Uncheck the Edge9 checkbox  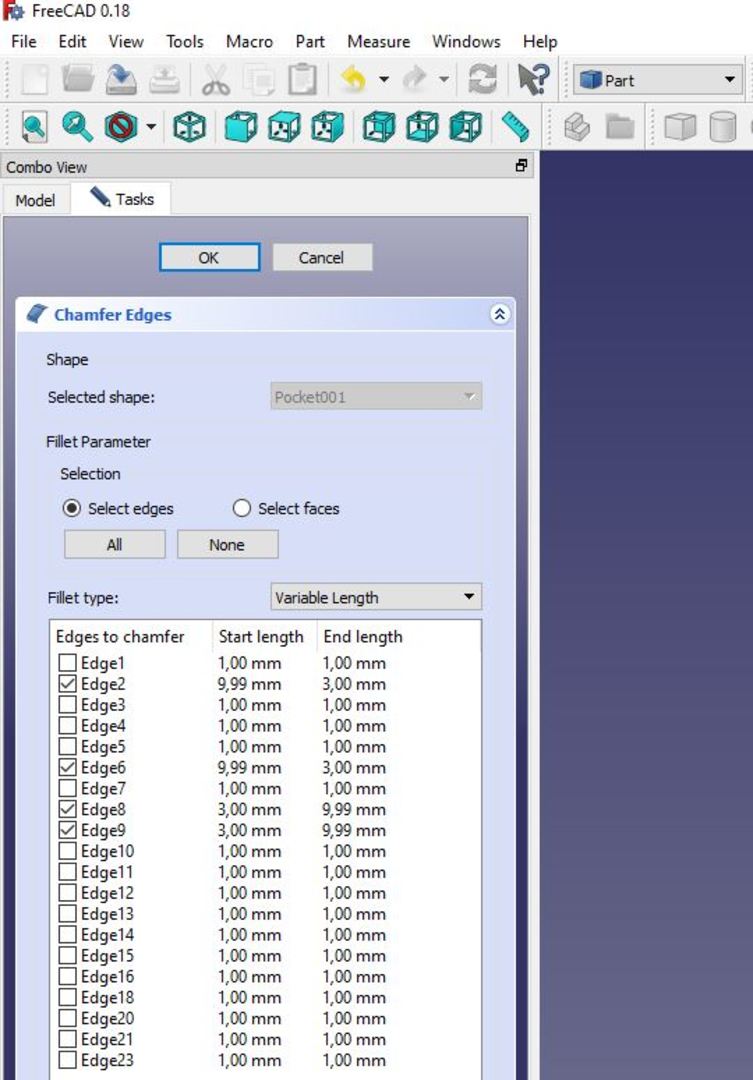68,830
